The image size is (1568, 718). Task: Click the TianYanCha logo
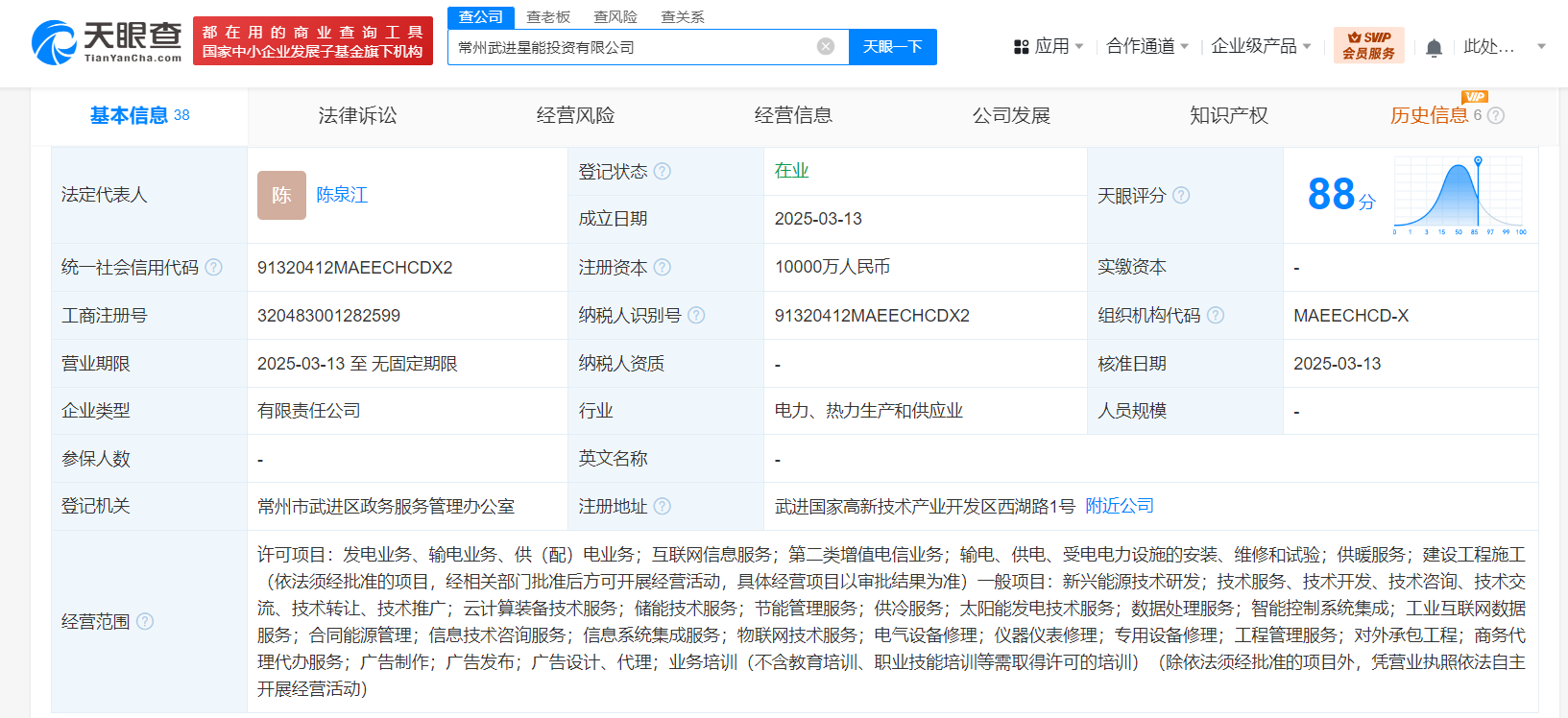click(x=107, y=42)
